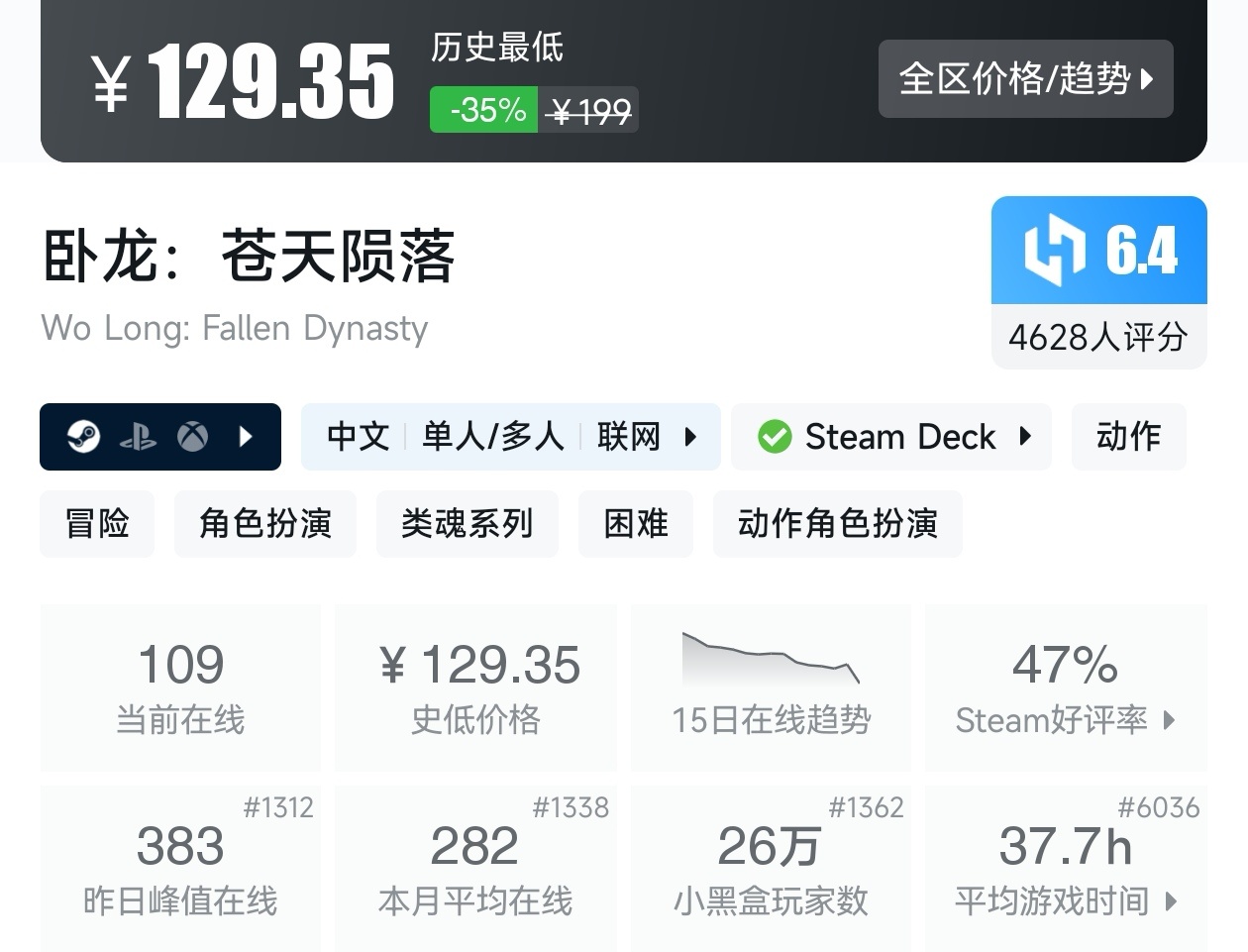Image resolution: width=1248 pixels, height=952 pixels.
Task: Open the 6.4 Heybox score badge
Action: 1099,250
